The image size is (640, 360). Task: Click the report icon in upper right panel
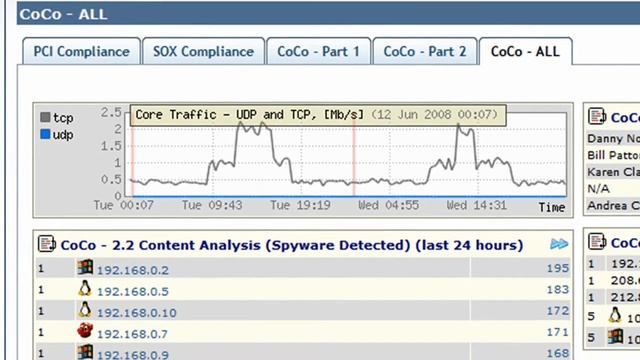597,116
